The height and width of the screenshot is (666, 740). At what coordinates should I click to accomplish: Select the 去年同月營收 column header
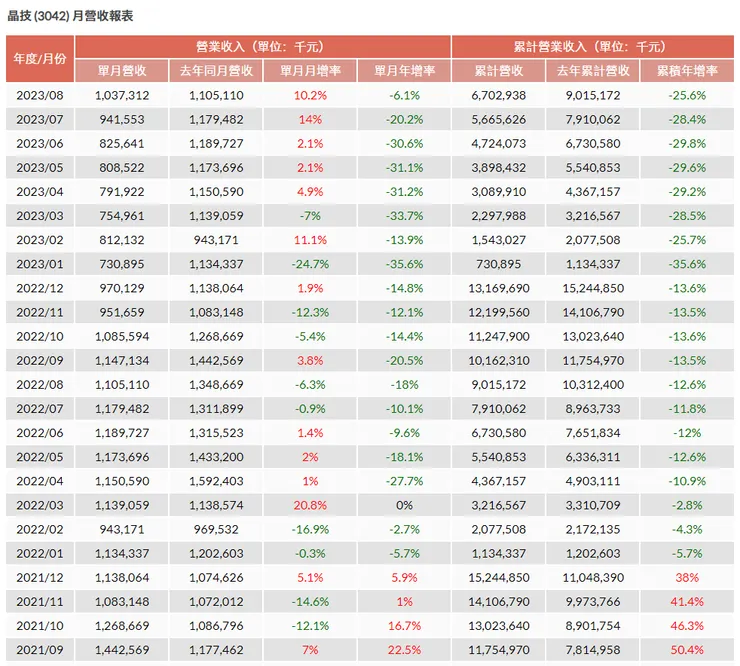pos(216,71)
